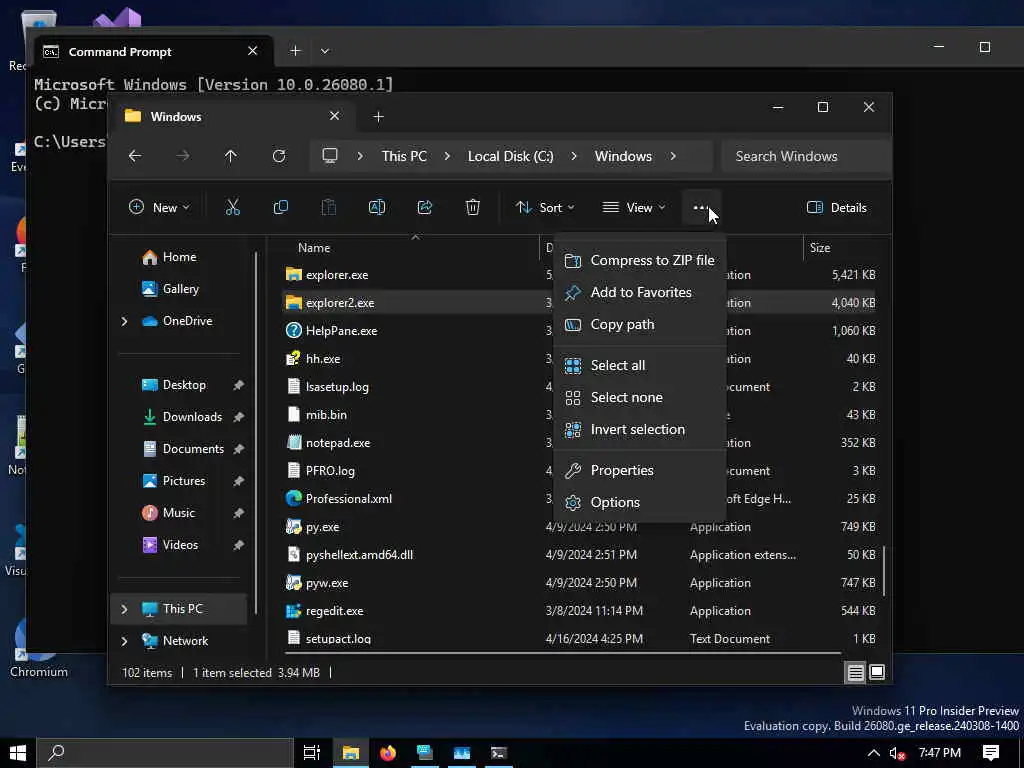
Task: Click the file list vertical scrollbar
Action: [884, 571]
